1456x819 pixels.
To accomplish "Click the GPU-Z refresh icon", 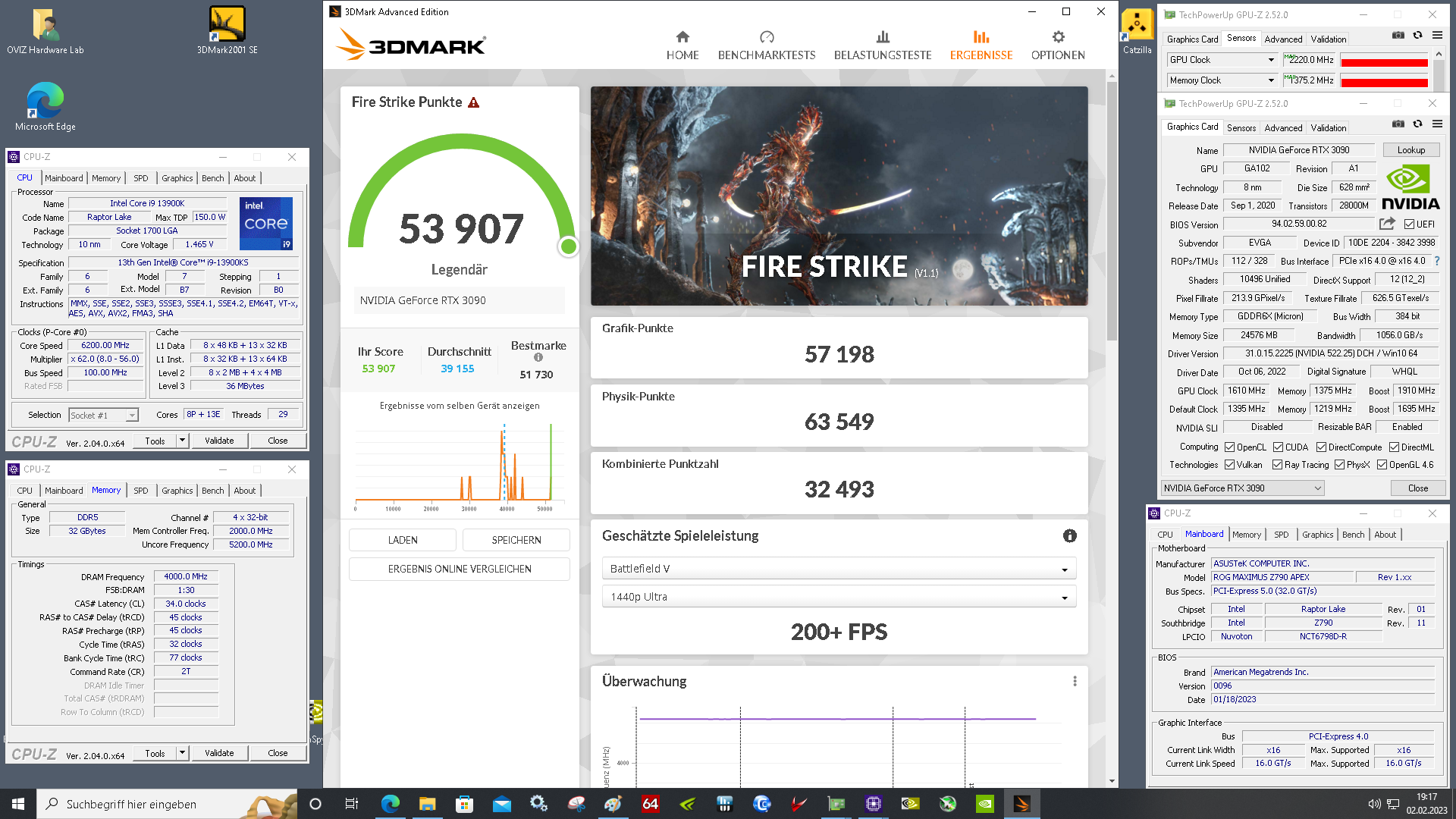I will pyautogui.click(x=1417, y=124).
